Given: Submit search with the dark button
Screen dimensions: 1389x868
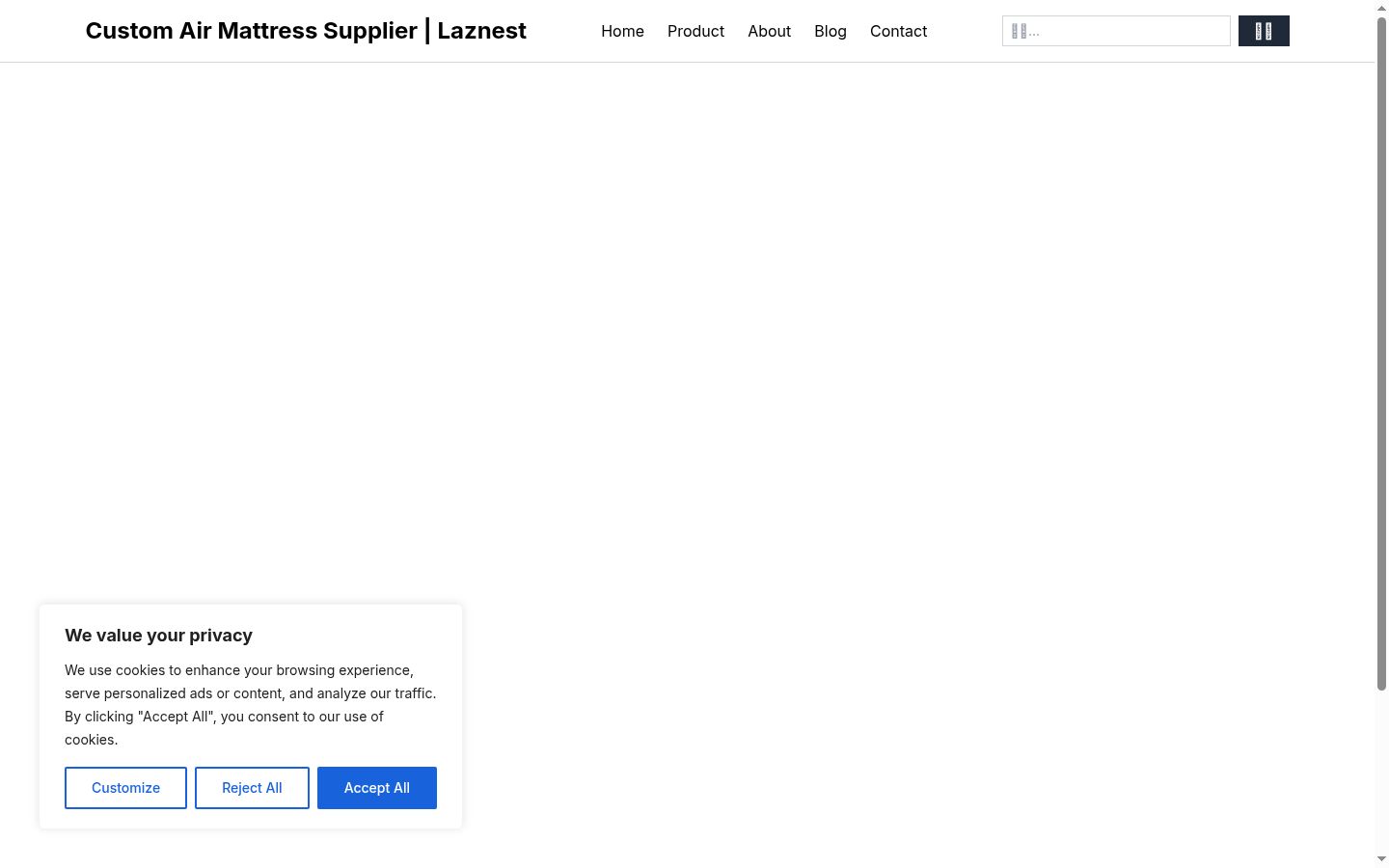Looking at the screenshot, I should (x=1264, y=31).
